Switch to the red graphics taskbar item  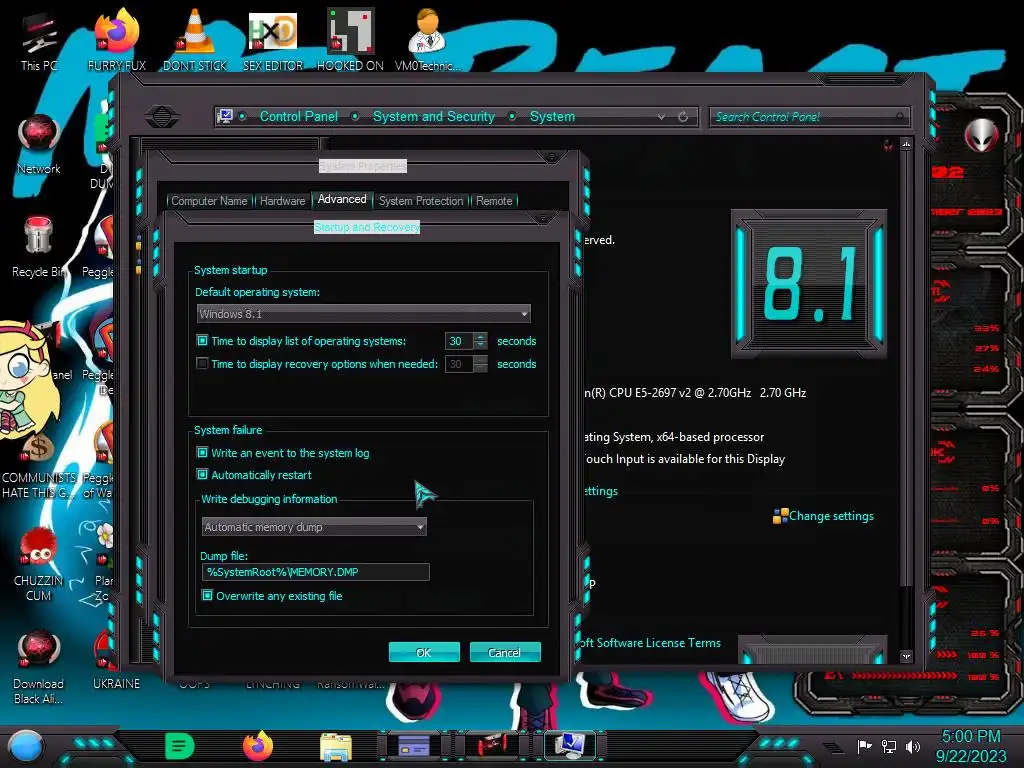(492, 746)
